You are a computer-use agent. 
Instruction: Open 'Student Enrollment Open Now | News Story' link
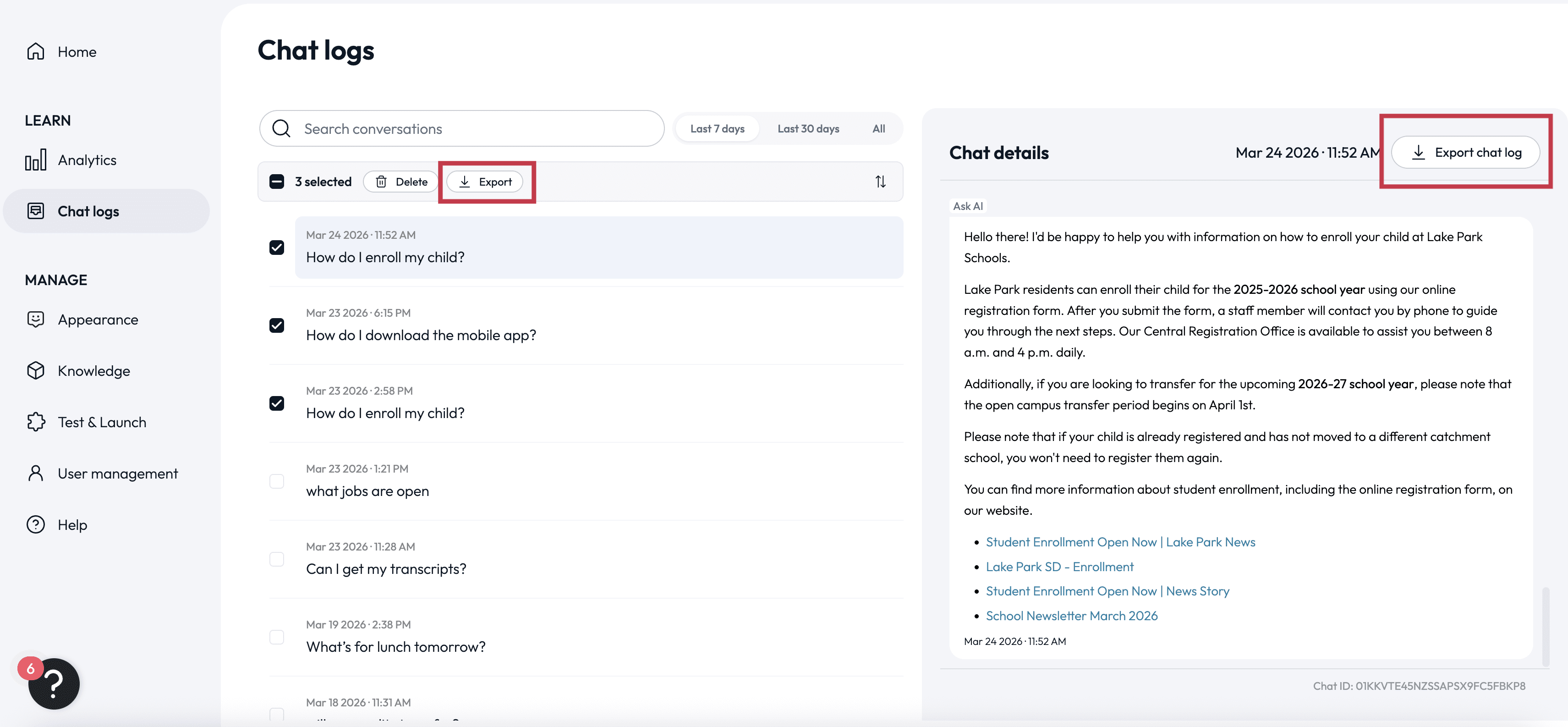coord(1107,590)
